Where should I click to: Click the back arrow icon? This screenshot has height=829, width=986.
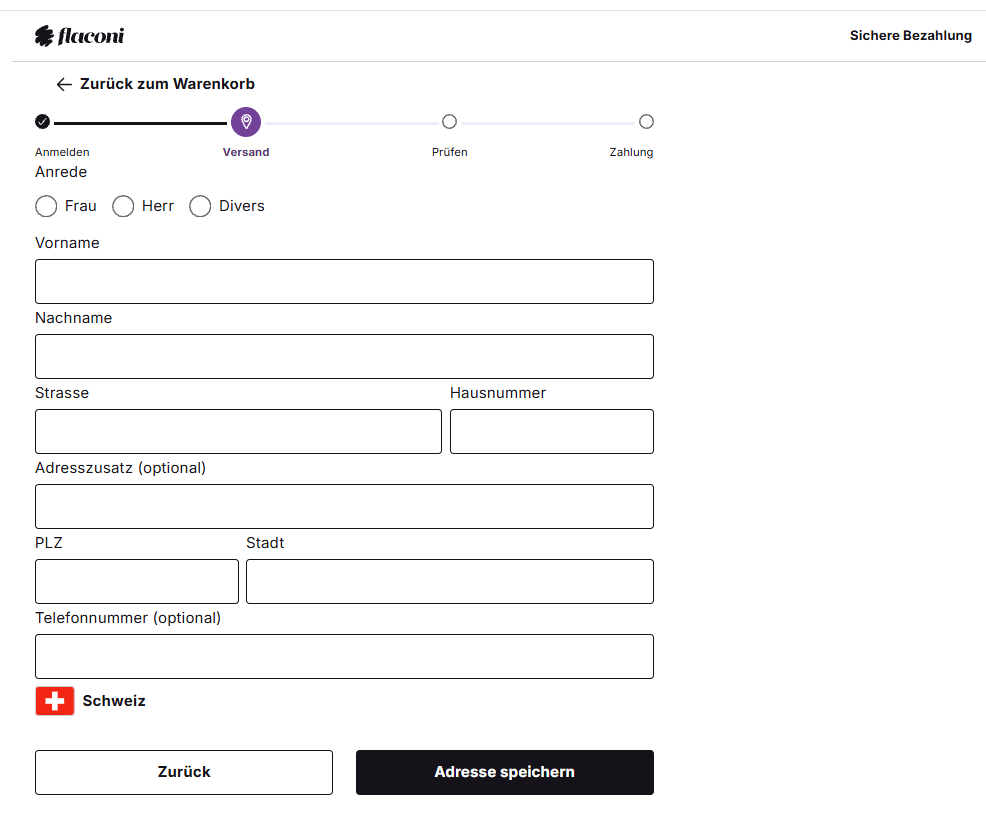64,84
